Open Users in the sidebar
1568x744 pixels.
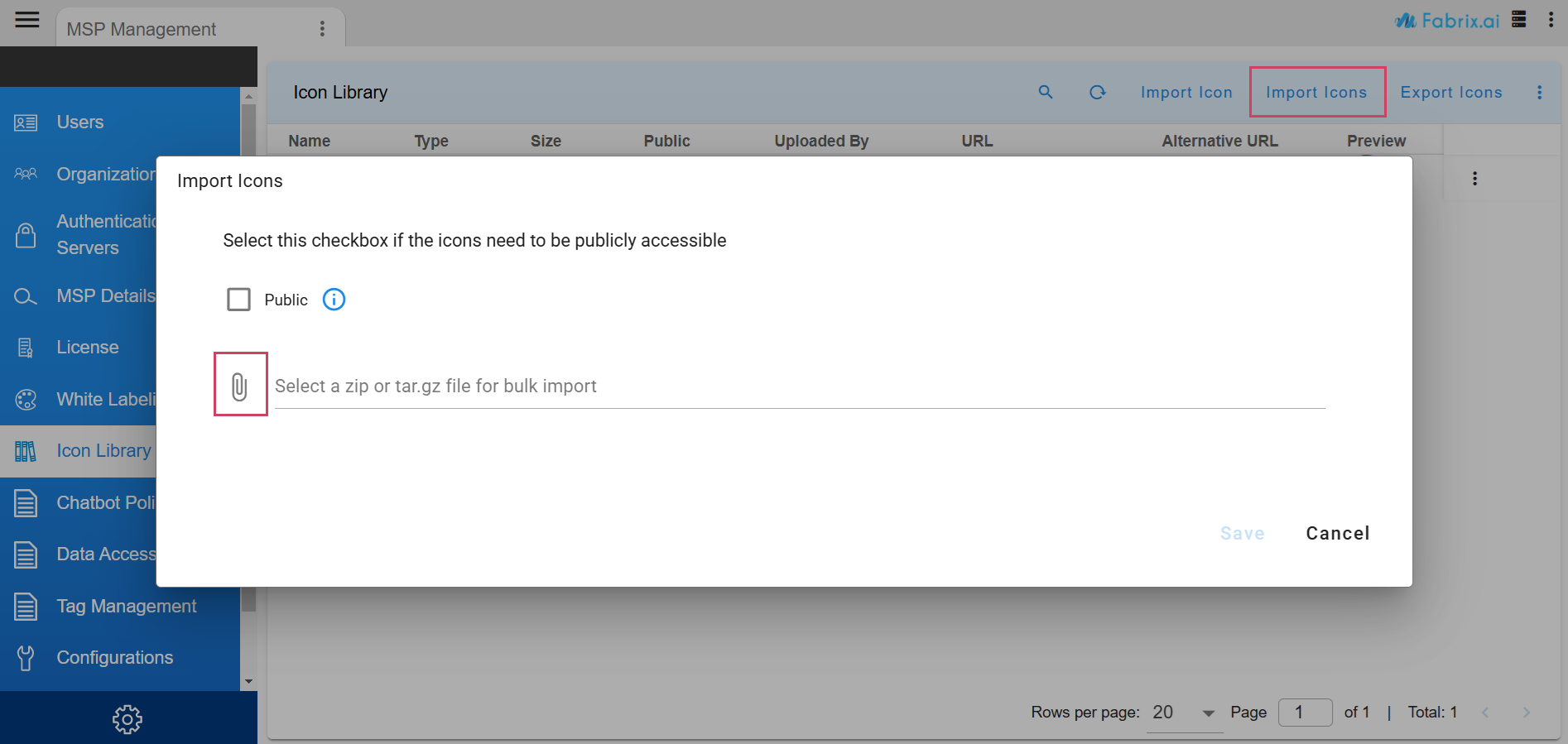point(80,122)
